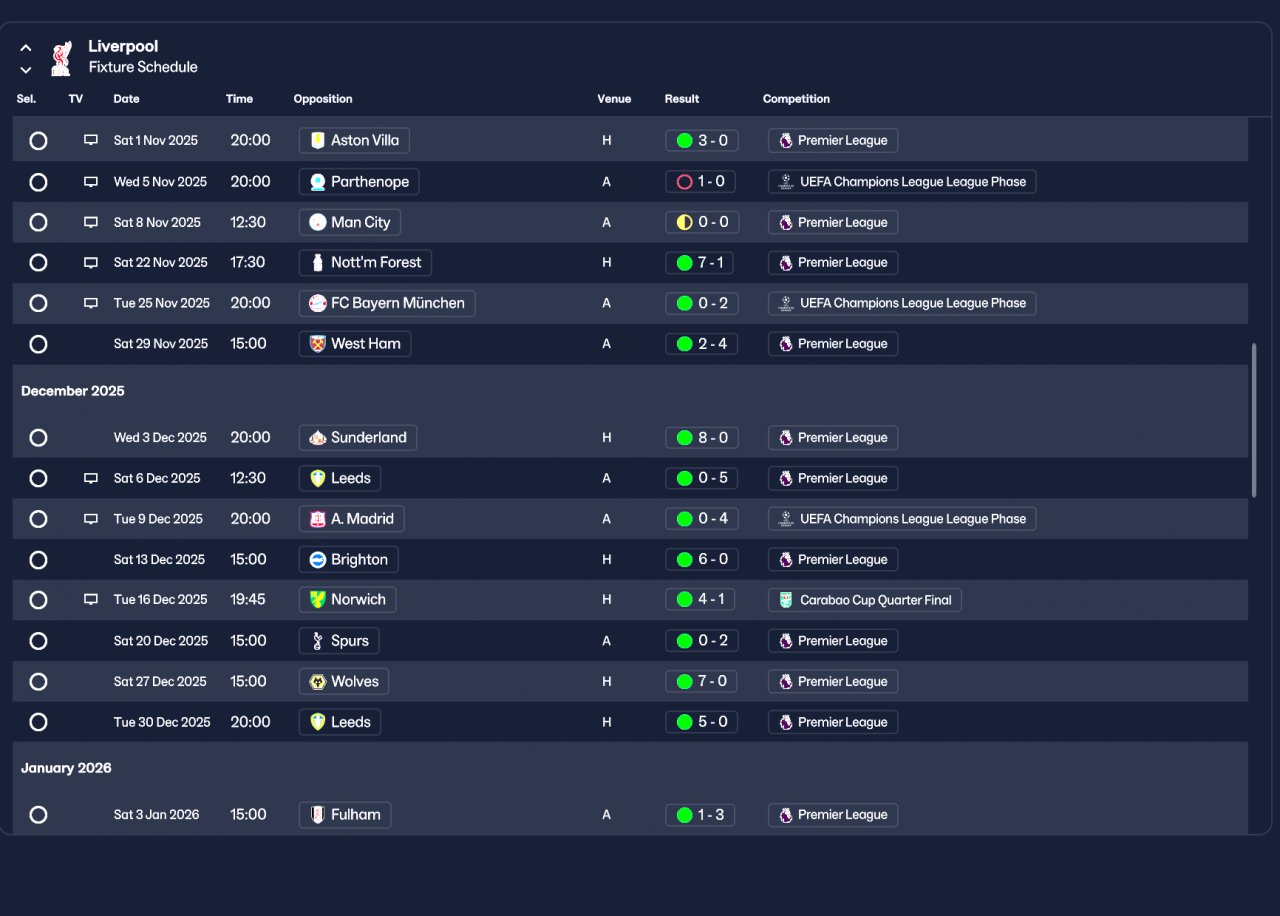Click the Premier League logo in the Aston Villa row
1280x916 pixels.
pos(786,141)
